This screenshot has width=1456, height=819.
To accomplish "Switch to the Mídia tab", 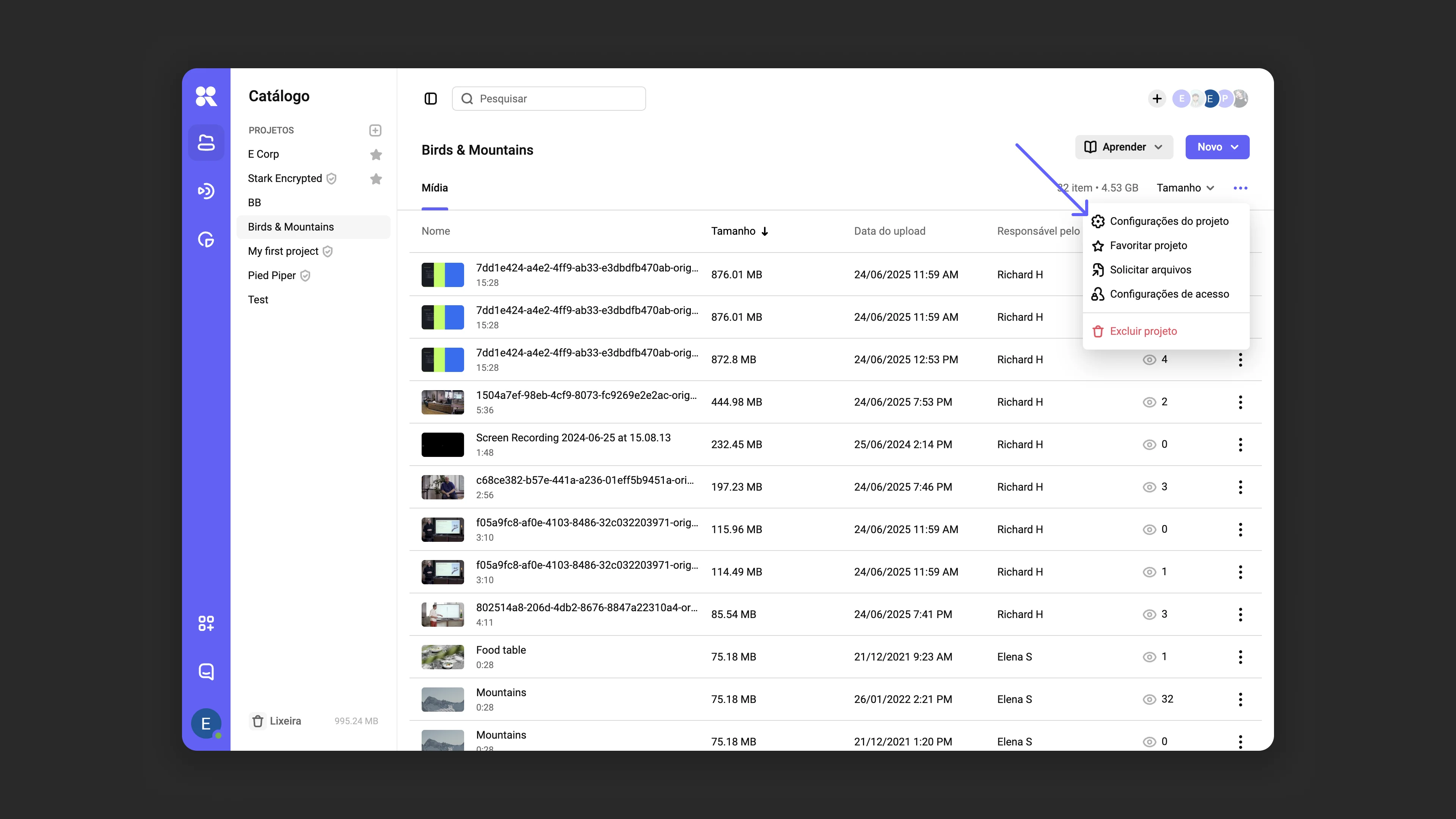I will pyautogui.click(x=435, y=188).
